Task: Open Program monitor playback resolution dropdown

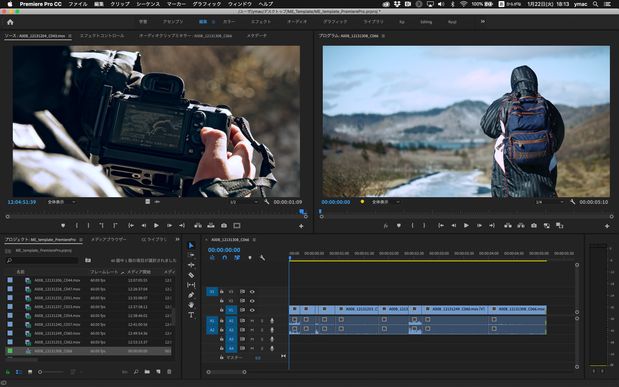Action: 550,202
